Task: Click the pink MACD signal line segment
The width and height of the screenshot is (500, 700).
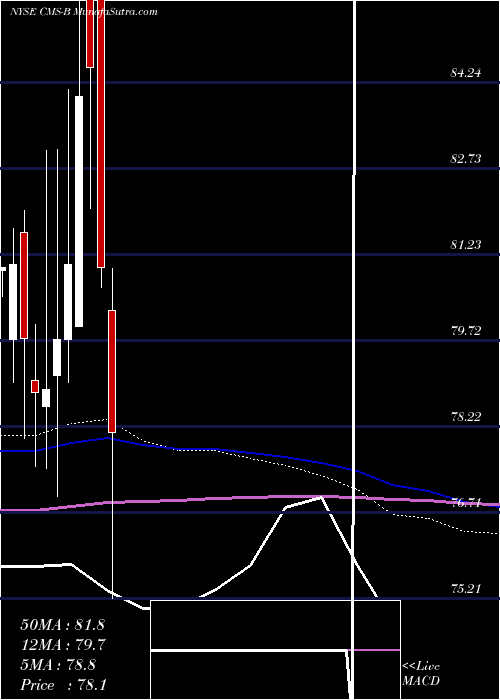Action: coord(376,650)
